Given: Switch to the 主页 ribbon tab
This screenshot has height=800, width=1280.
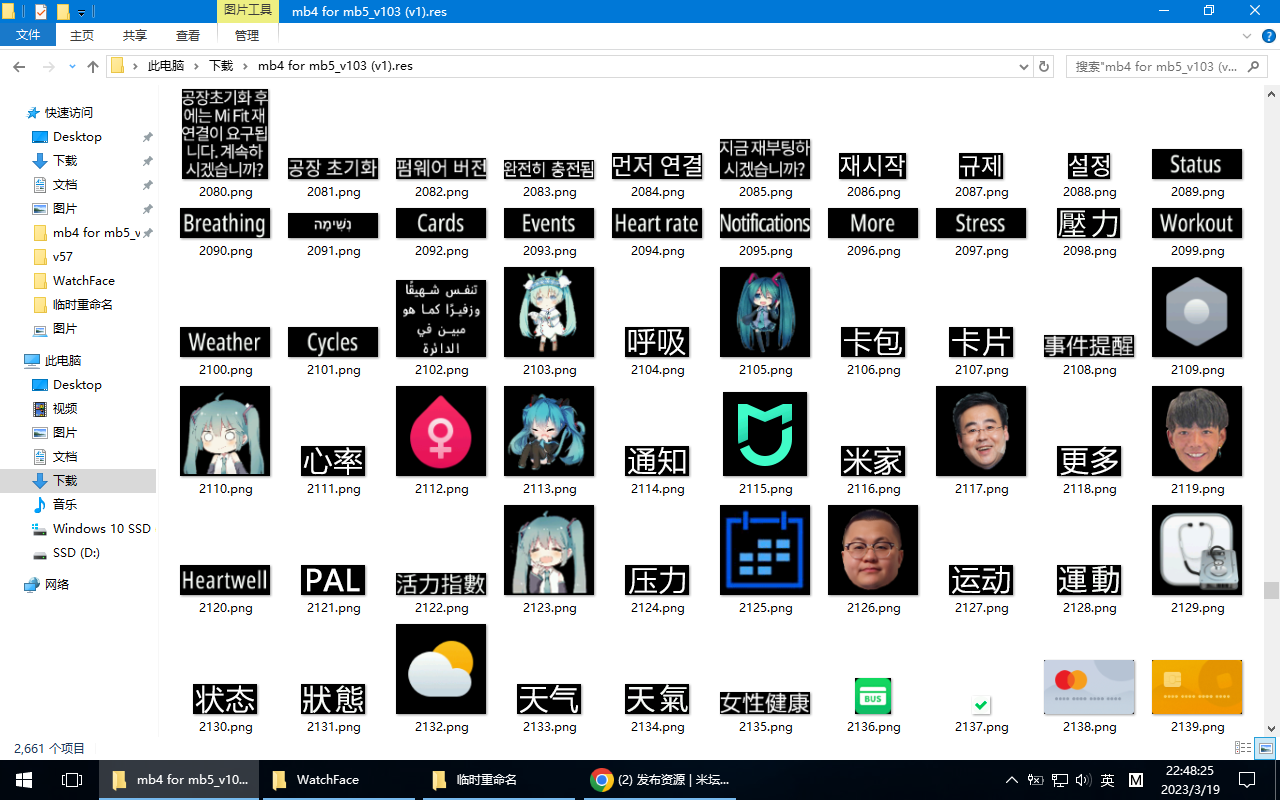Looking at the screenshot, I should click(x=82, y=35).
